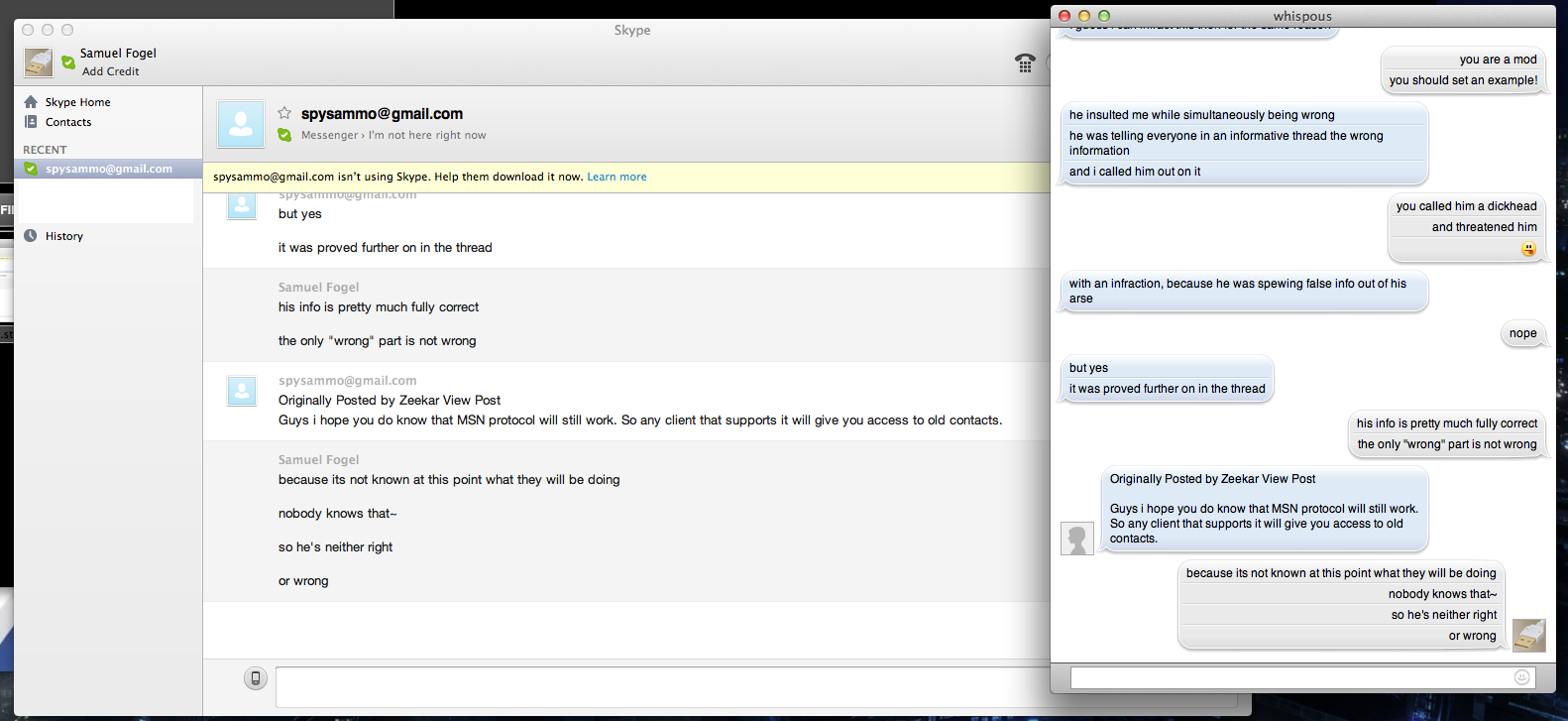Screen dimensions: 1568x721
Task: Click "so he's neither right" in the Skype chat
Action: click(335, 547)
